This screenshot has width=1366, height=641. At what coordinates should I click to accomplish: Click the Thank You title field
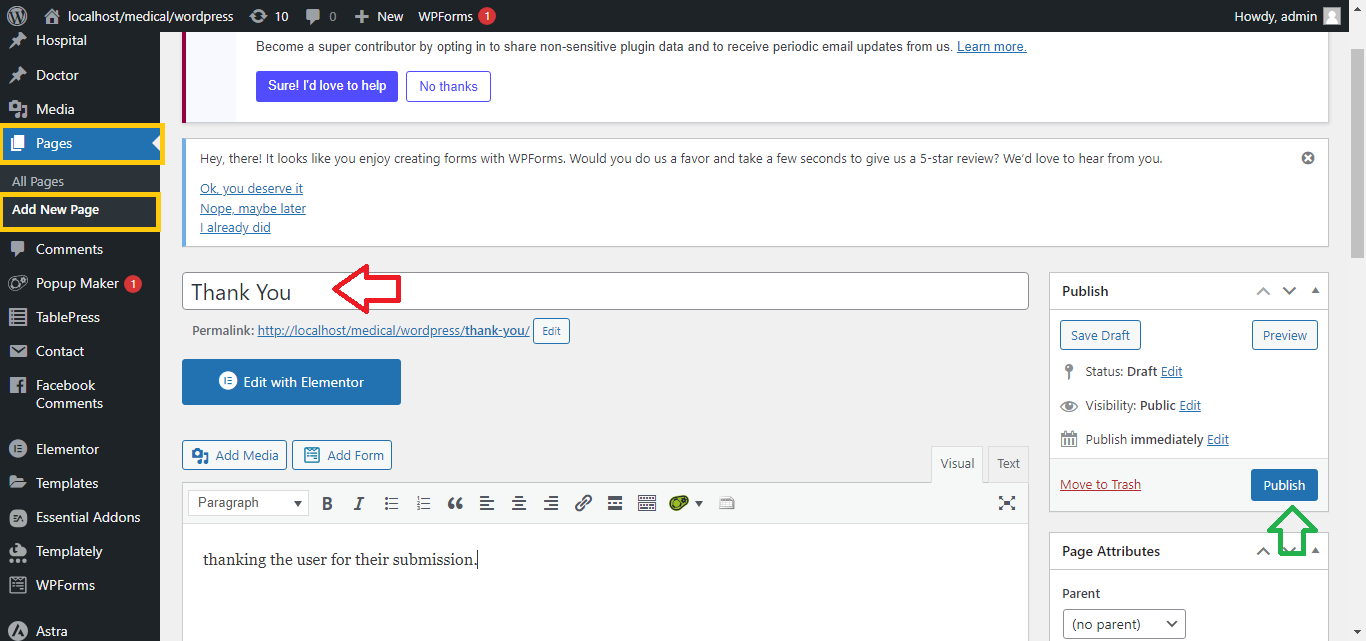coord(605,292)
